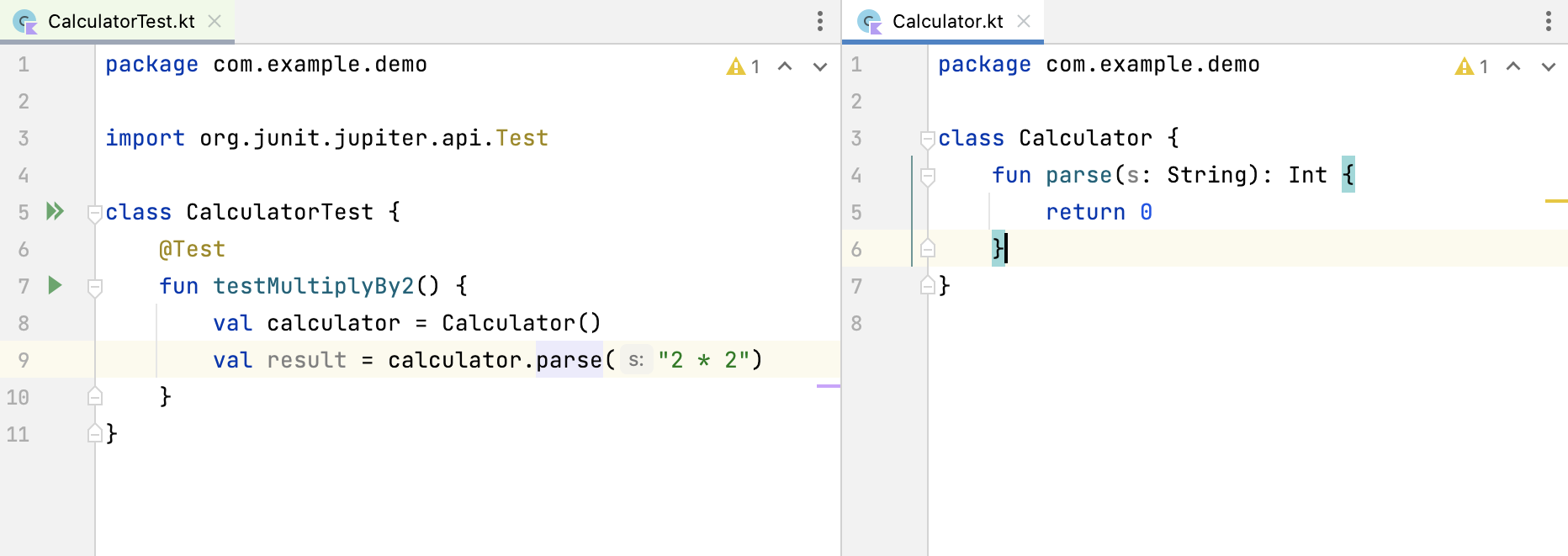Open left editor tab options menu
The width and height of the screenshot is (1568, 556).
pyautogui.click(x=819, y=21)
